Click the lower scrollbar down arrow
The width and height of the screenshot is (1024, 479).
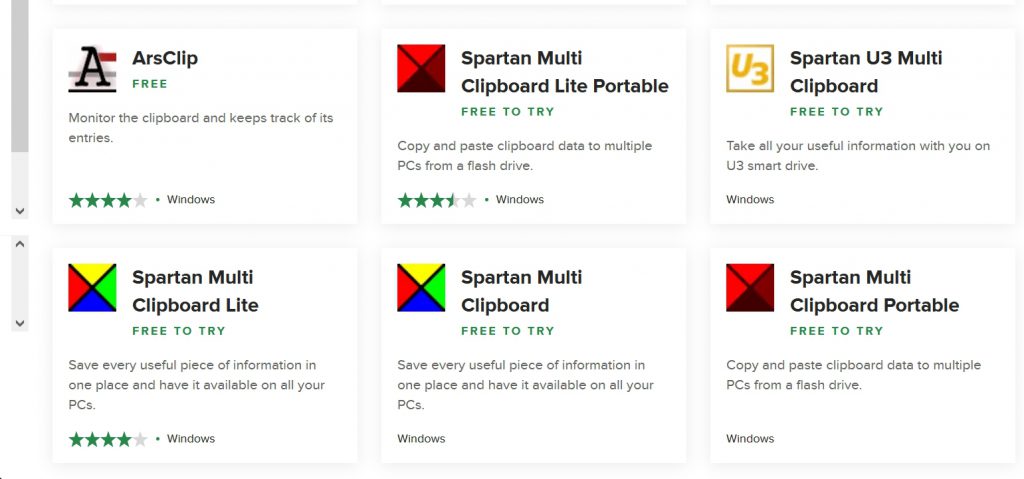(20, 323)
